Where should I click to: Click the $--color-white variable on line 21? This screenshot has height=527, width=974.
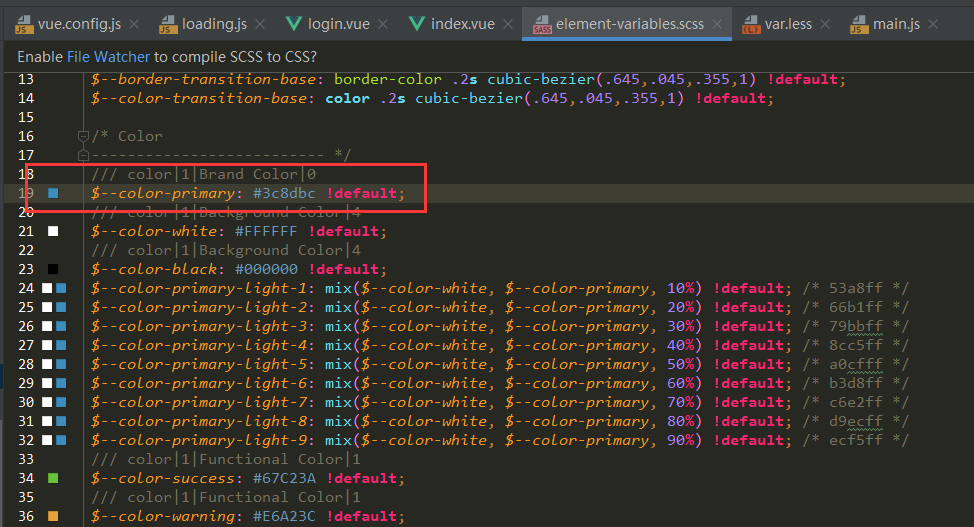pyautogui.click(x=154, y=231)
